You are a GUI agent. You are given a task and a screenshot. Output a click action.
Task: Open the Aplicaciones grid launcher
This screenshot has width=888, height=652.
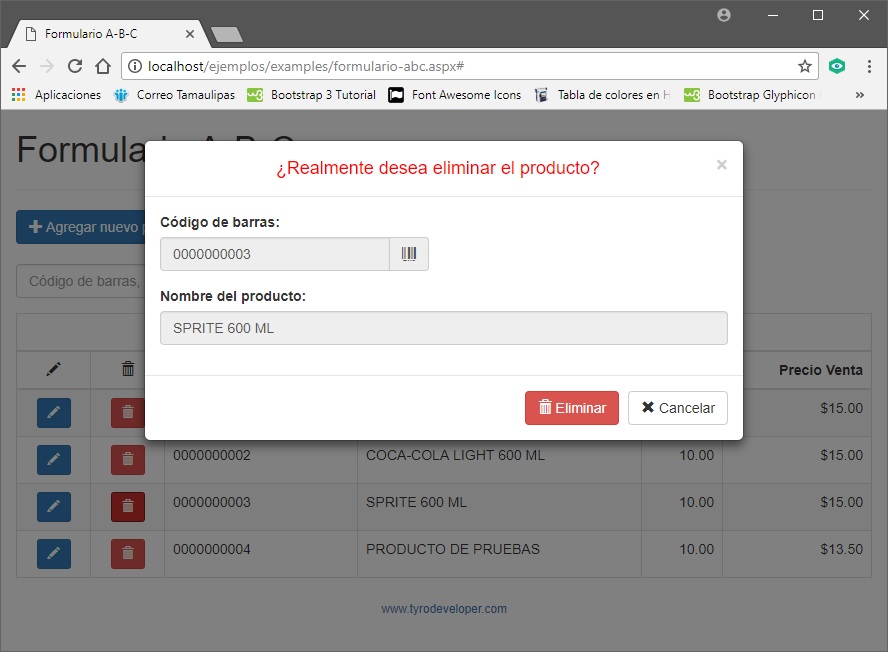17,95
